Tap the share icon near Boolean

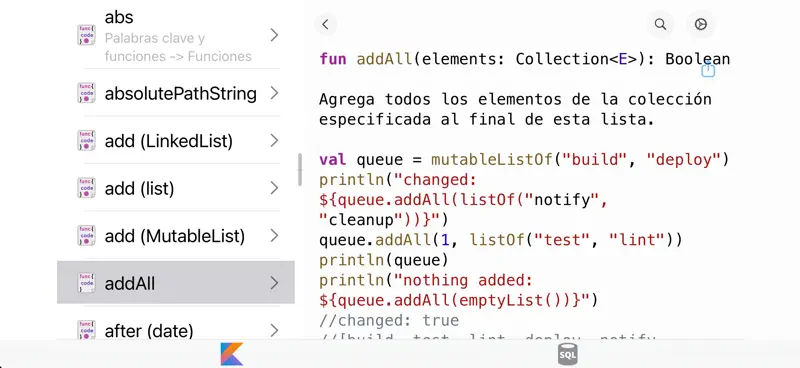click(708, 70)
